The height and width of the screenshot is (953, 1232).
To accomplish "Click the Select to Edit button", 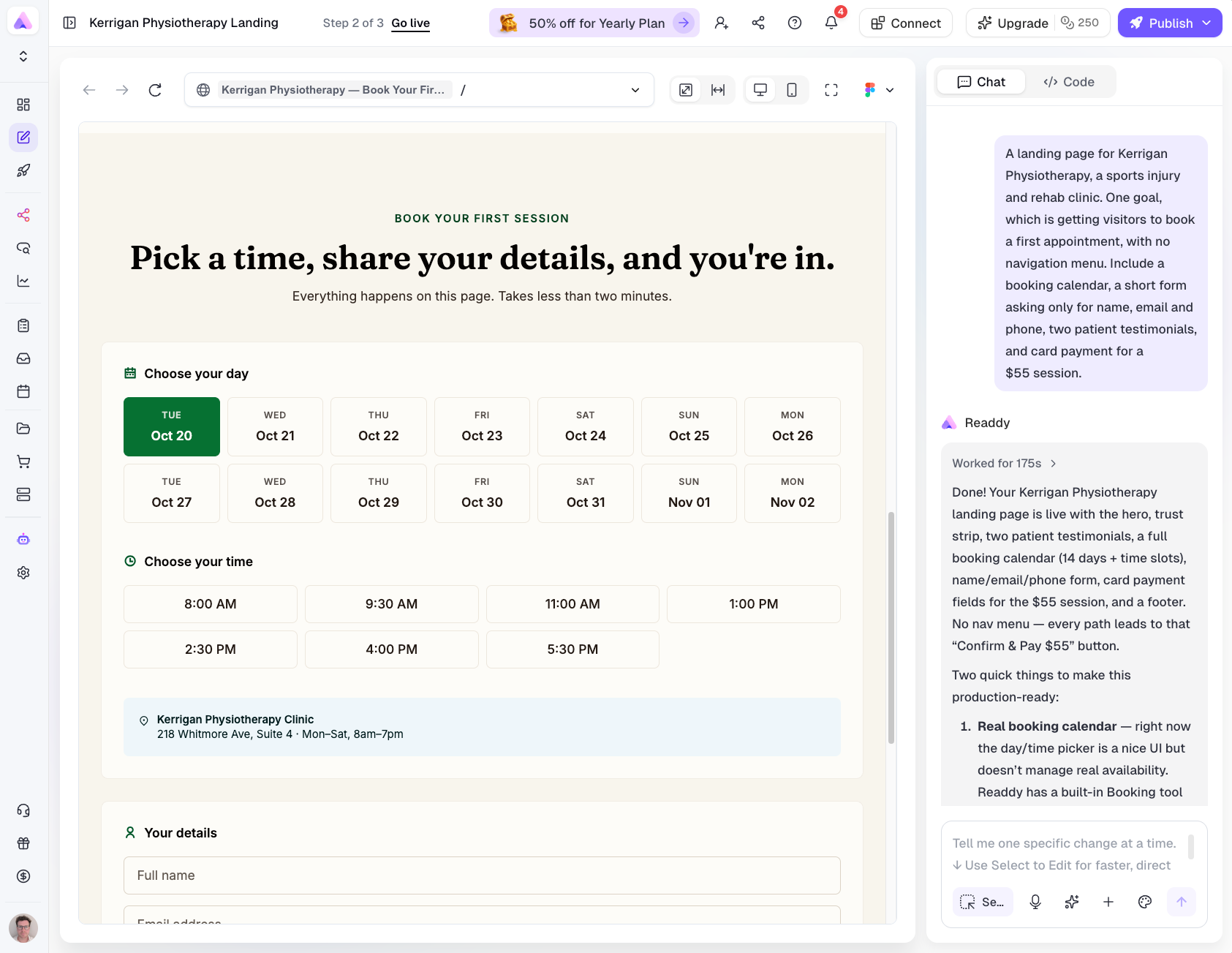I will tap(983, 902).
